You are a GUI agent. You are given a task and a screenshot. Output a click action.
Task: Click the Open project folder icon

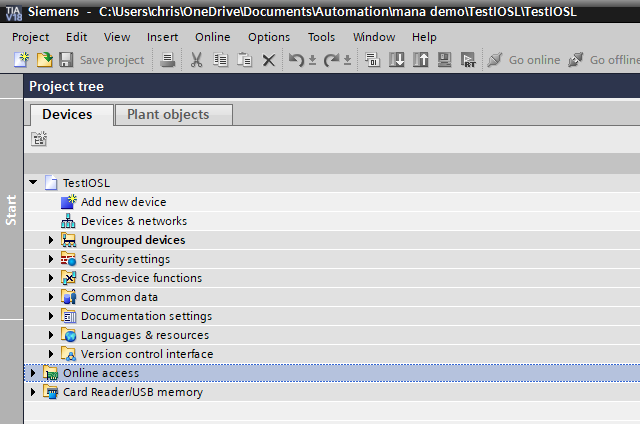44,60
